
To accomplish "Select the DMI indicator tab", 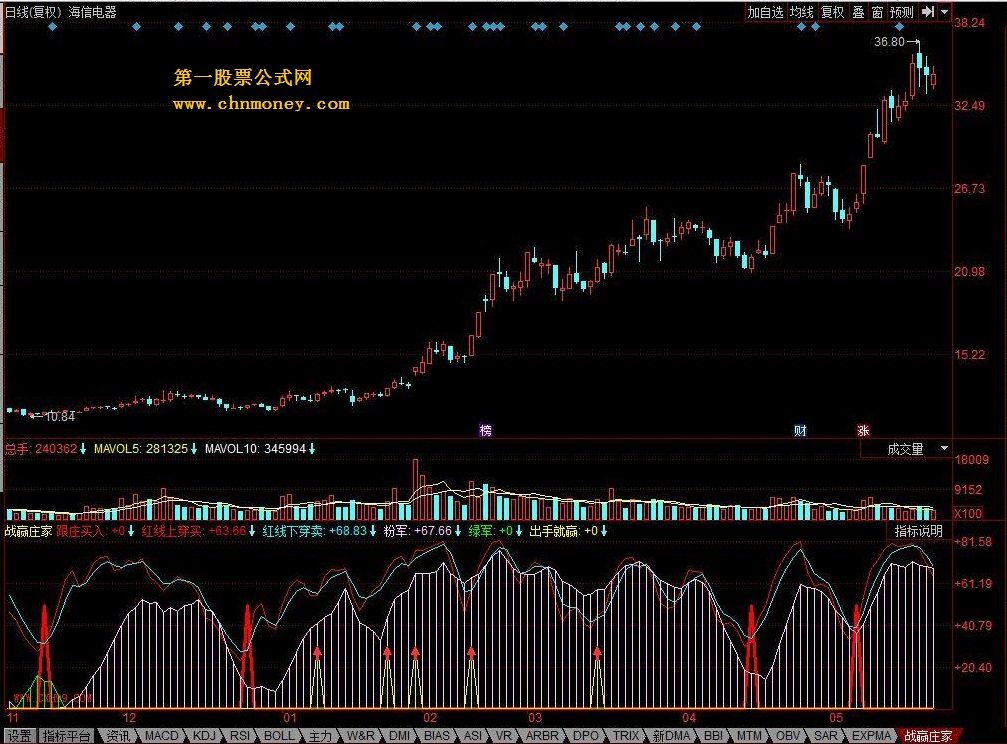I will click(399, 736).
